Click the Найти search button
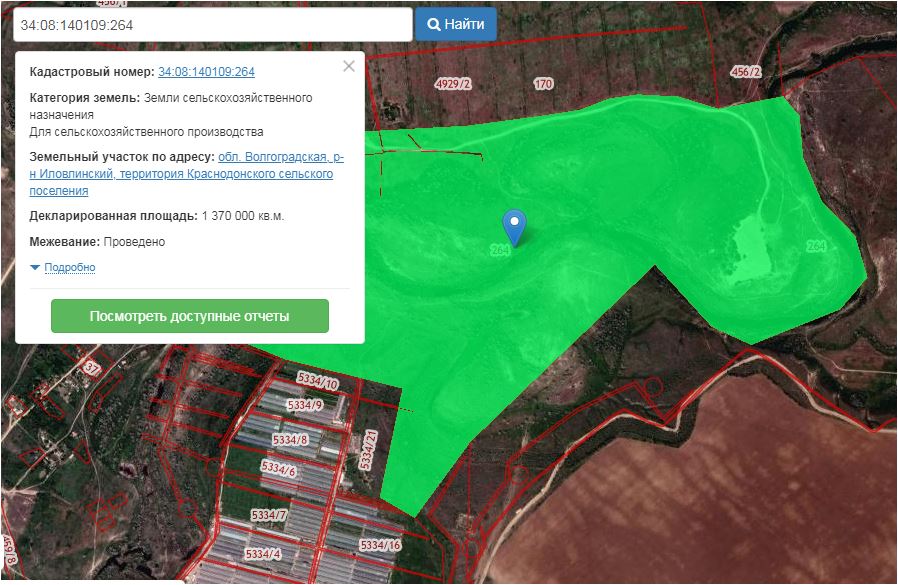 [x=456, y=24]
